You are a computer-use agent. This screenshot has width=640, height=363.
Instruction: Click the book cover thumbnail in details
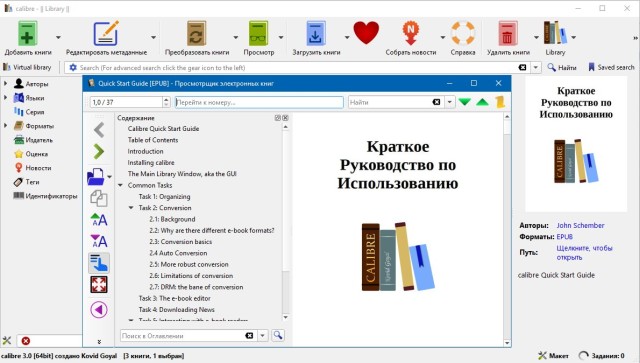tap(576, 144)
